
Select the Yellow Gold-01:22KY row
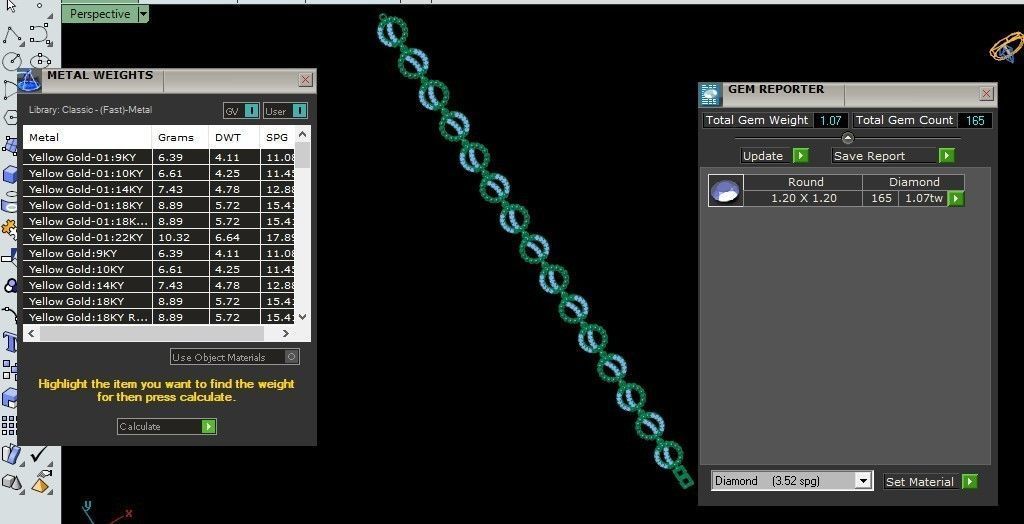click(x=159, y=237)
